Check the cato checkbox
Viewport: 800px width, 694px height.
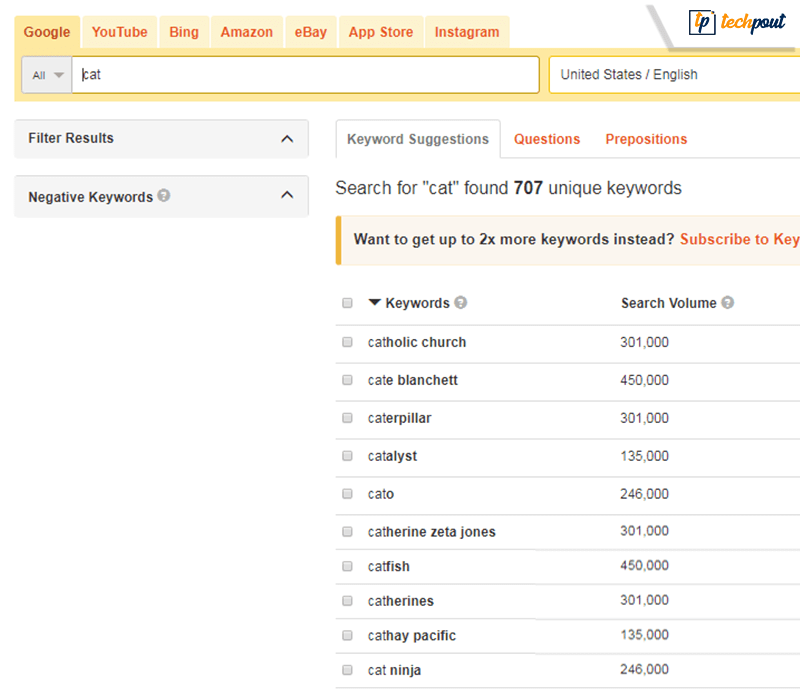[x=347, y=493]
